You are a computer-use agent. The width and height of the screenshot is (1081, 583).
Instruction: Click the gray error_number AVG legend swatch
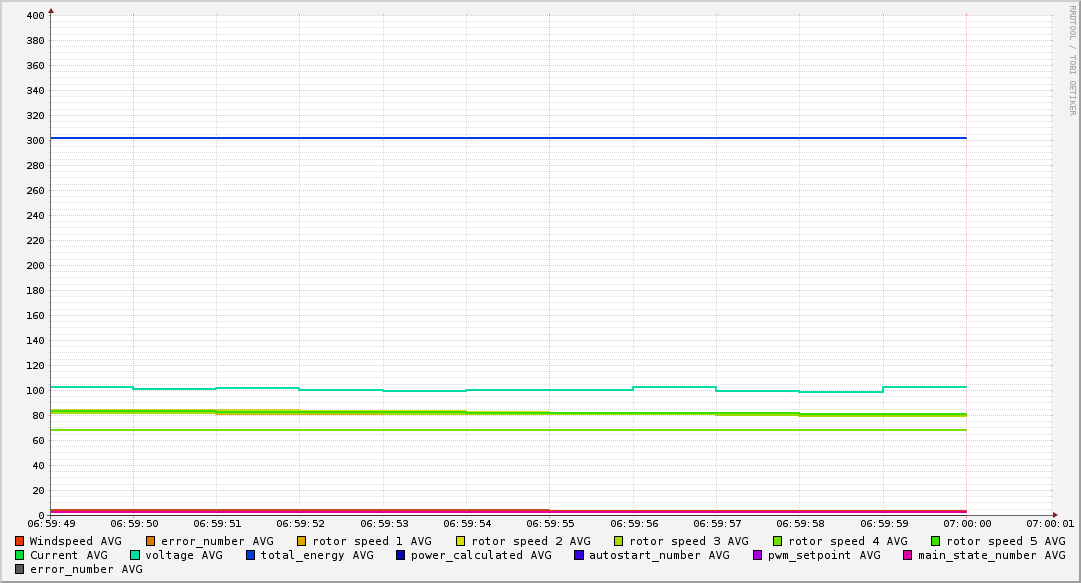19,569
